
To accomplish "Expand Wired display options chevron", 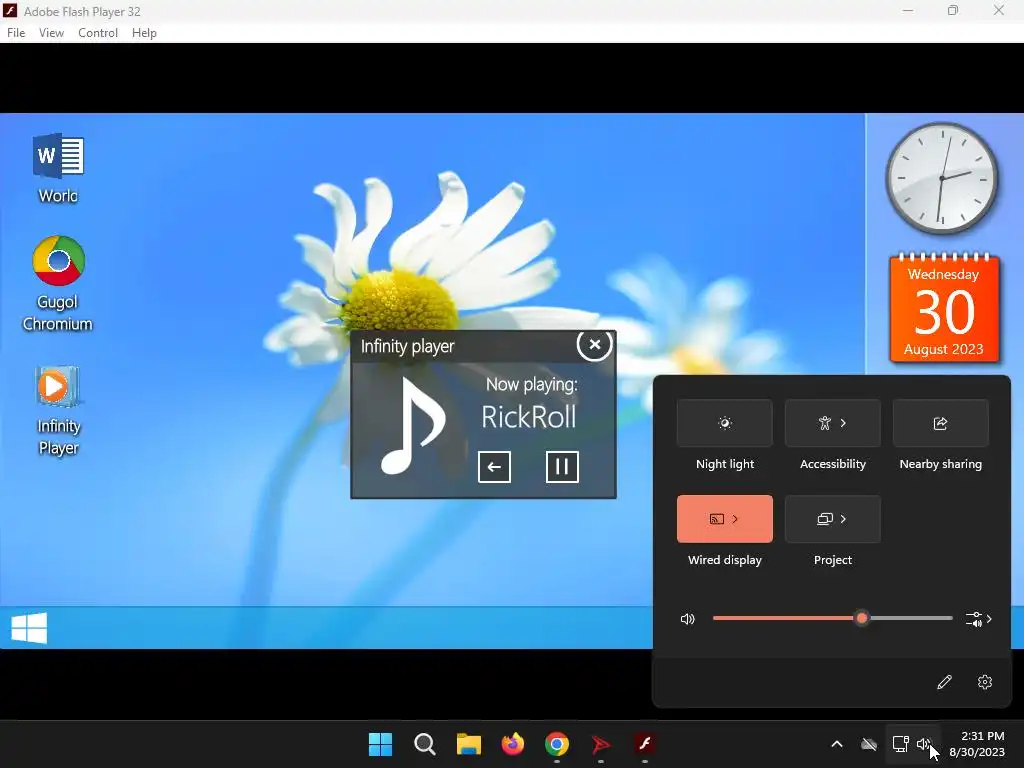I will (x=735, y=519).
